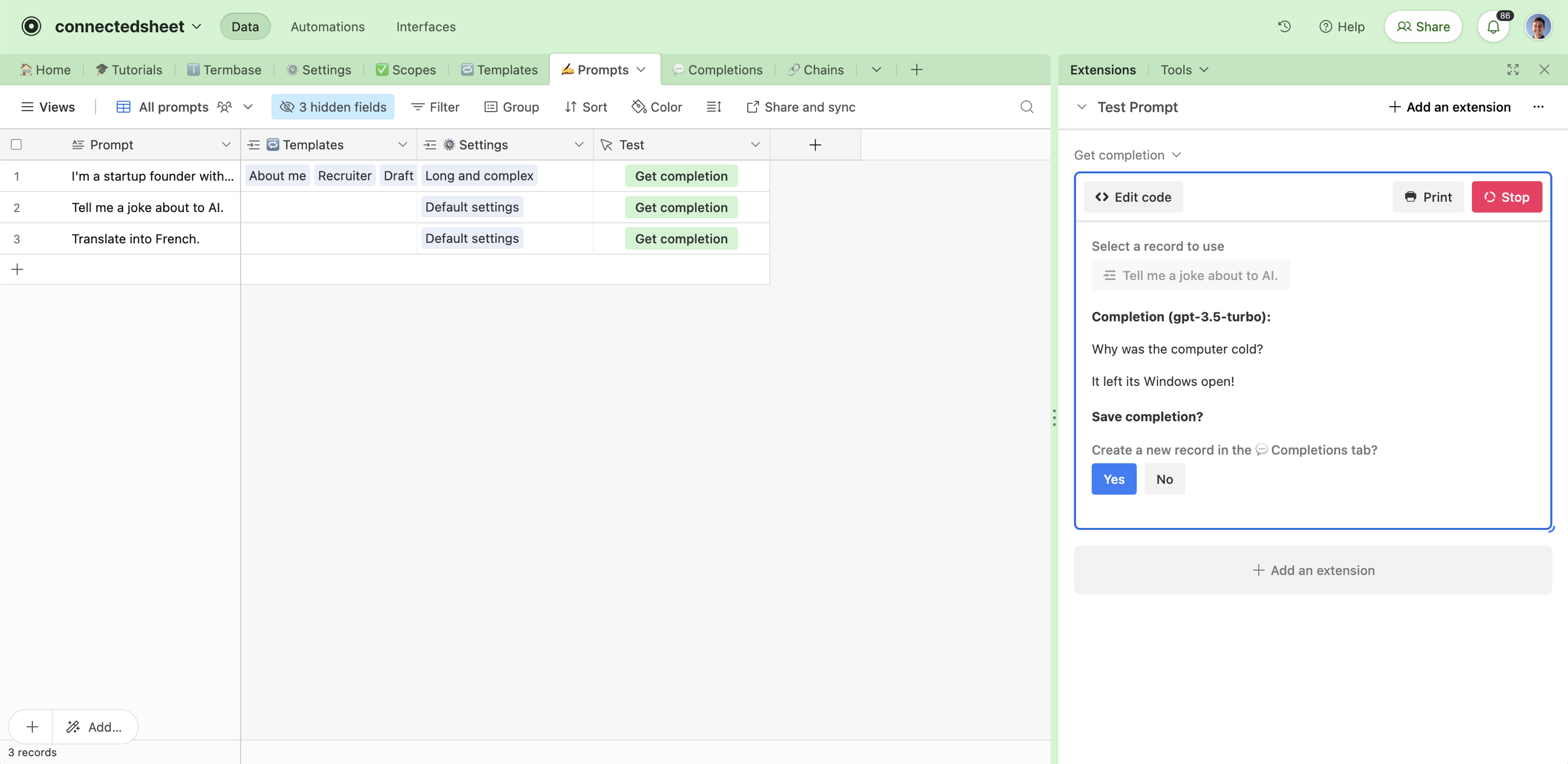Open base history clock icon
Viewport: 1568px width, 764px height.
1284,26
